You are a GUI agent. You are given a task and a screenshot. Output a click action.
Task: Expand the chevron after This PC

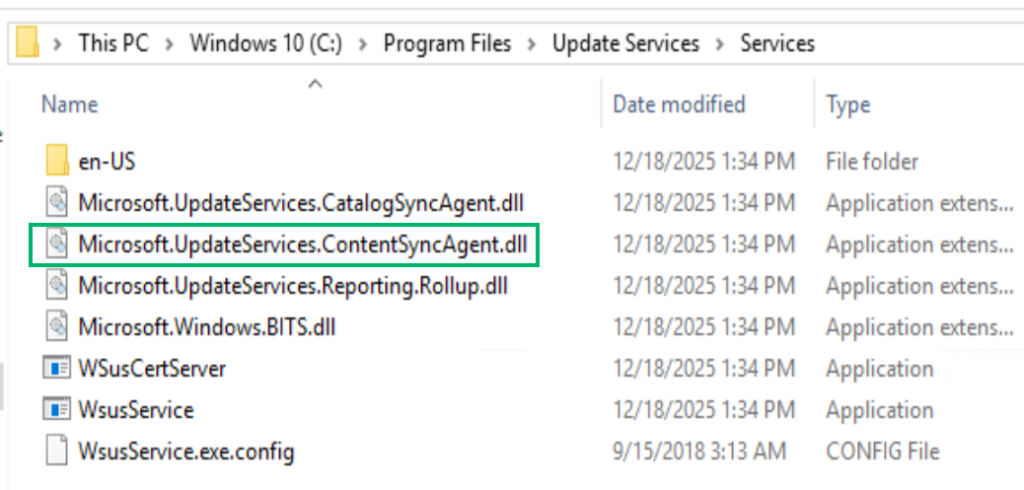point(170,44)
